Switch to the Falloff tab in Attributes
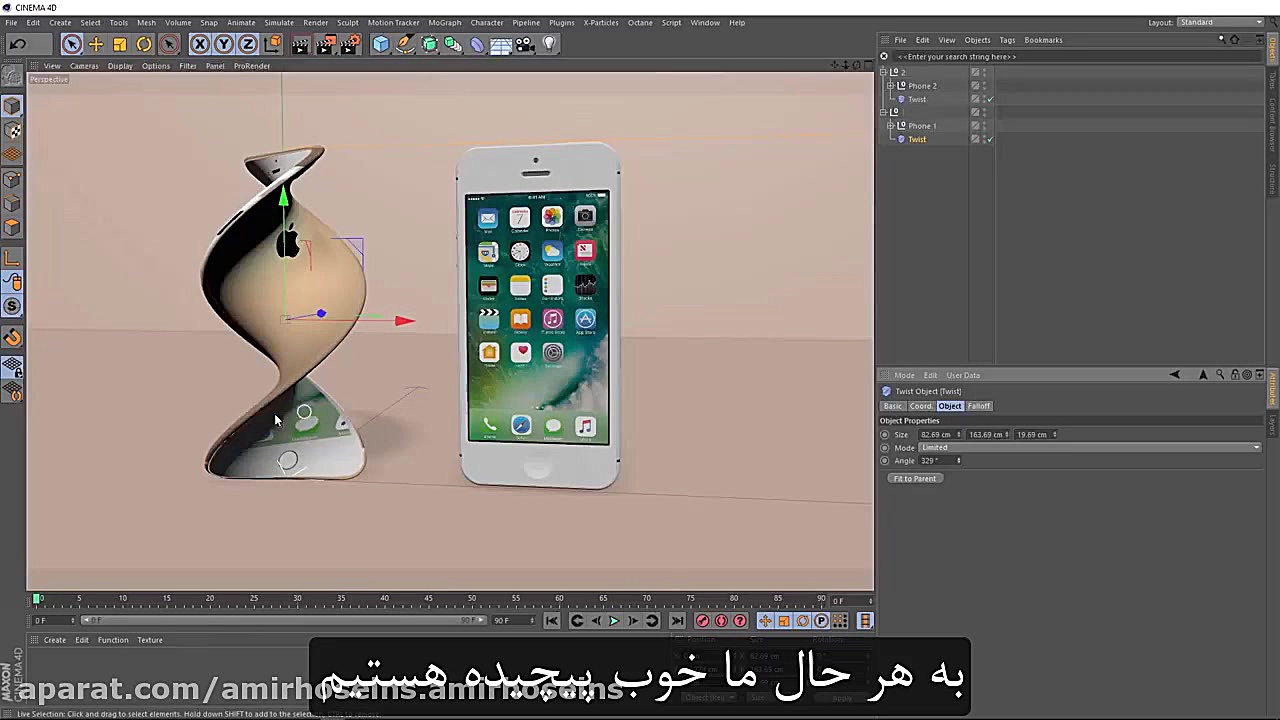The width and height of the screenshot is (1280, 720). 978,406
